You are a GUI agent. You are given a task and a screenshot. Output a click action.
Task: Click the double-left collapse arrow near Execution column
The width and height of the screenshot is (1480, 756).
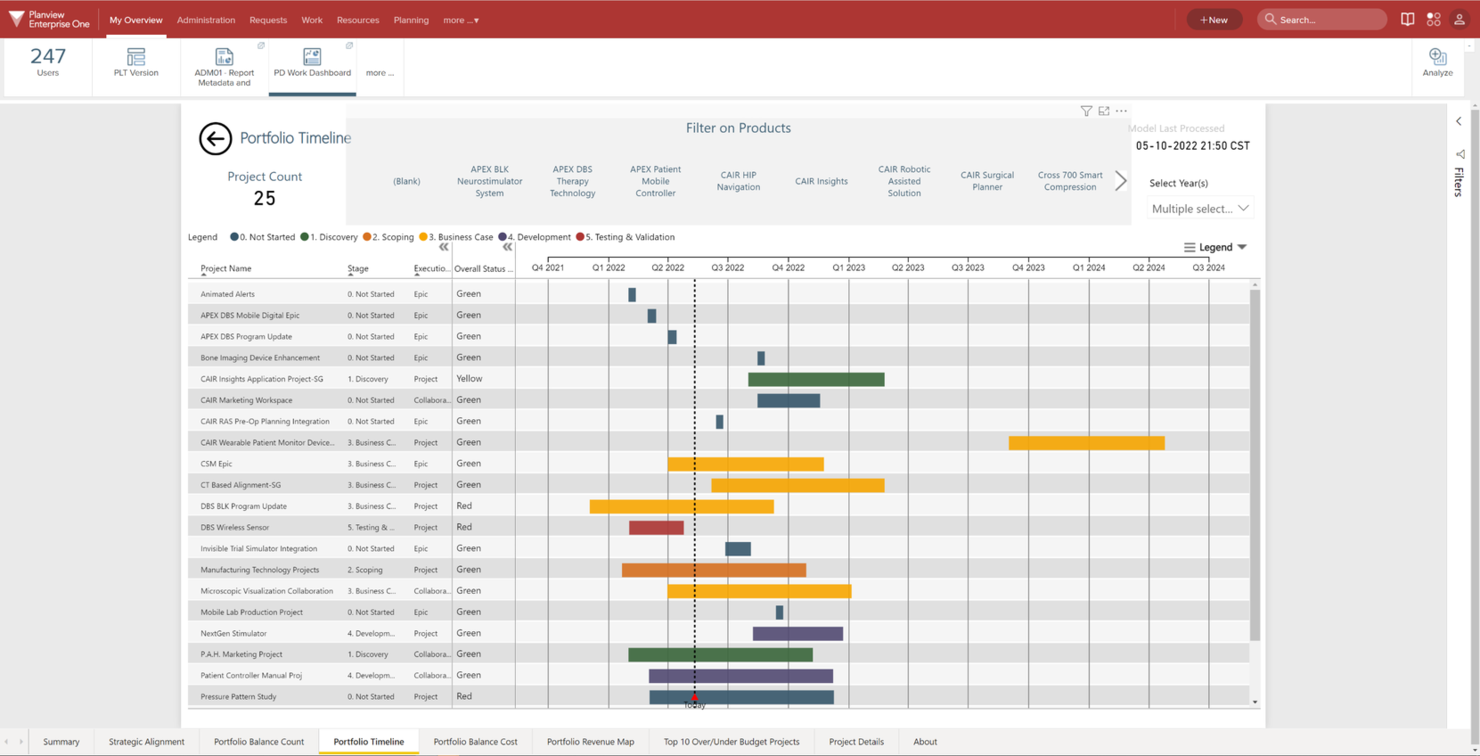(444, 247)
